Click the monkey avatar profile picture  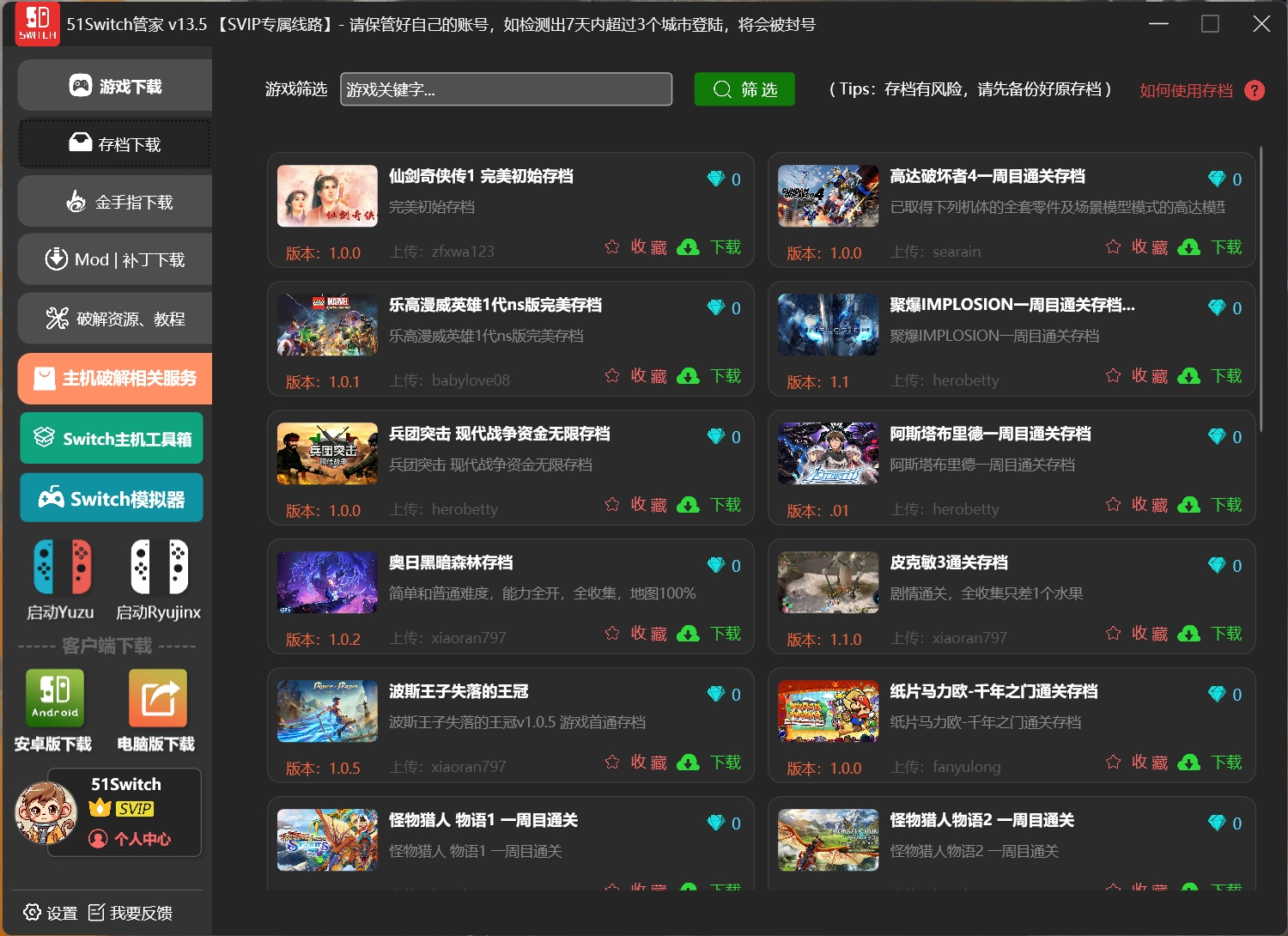pos(46,812)
